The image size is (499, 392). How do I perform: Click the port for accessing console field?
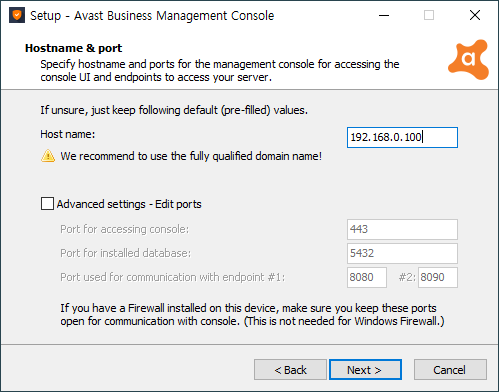pyautogui.click(x=402, y=229)
